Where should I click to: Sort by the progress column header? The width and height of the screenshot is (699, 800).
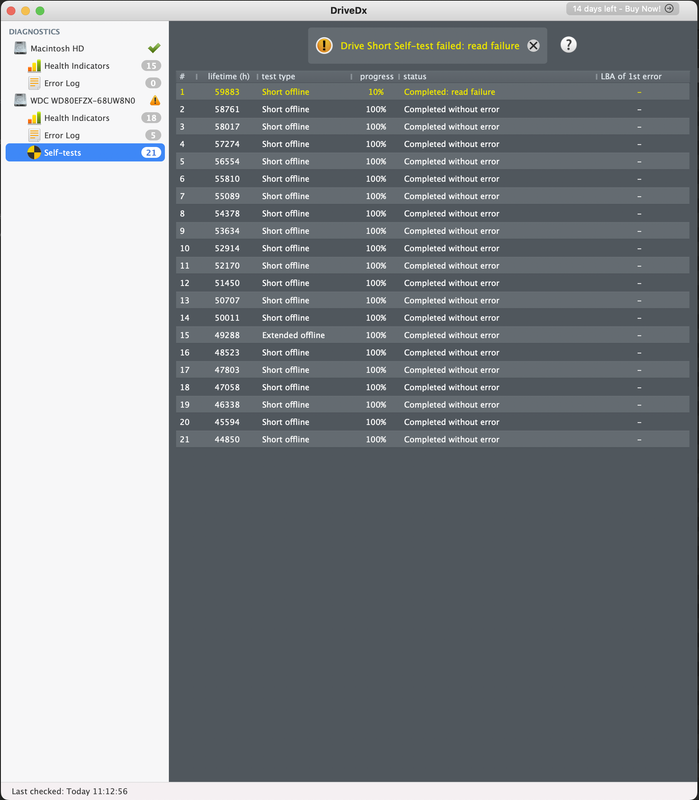[x=376, y=77]
